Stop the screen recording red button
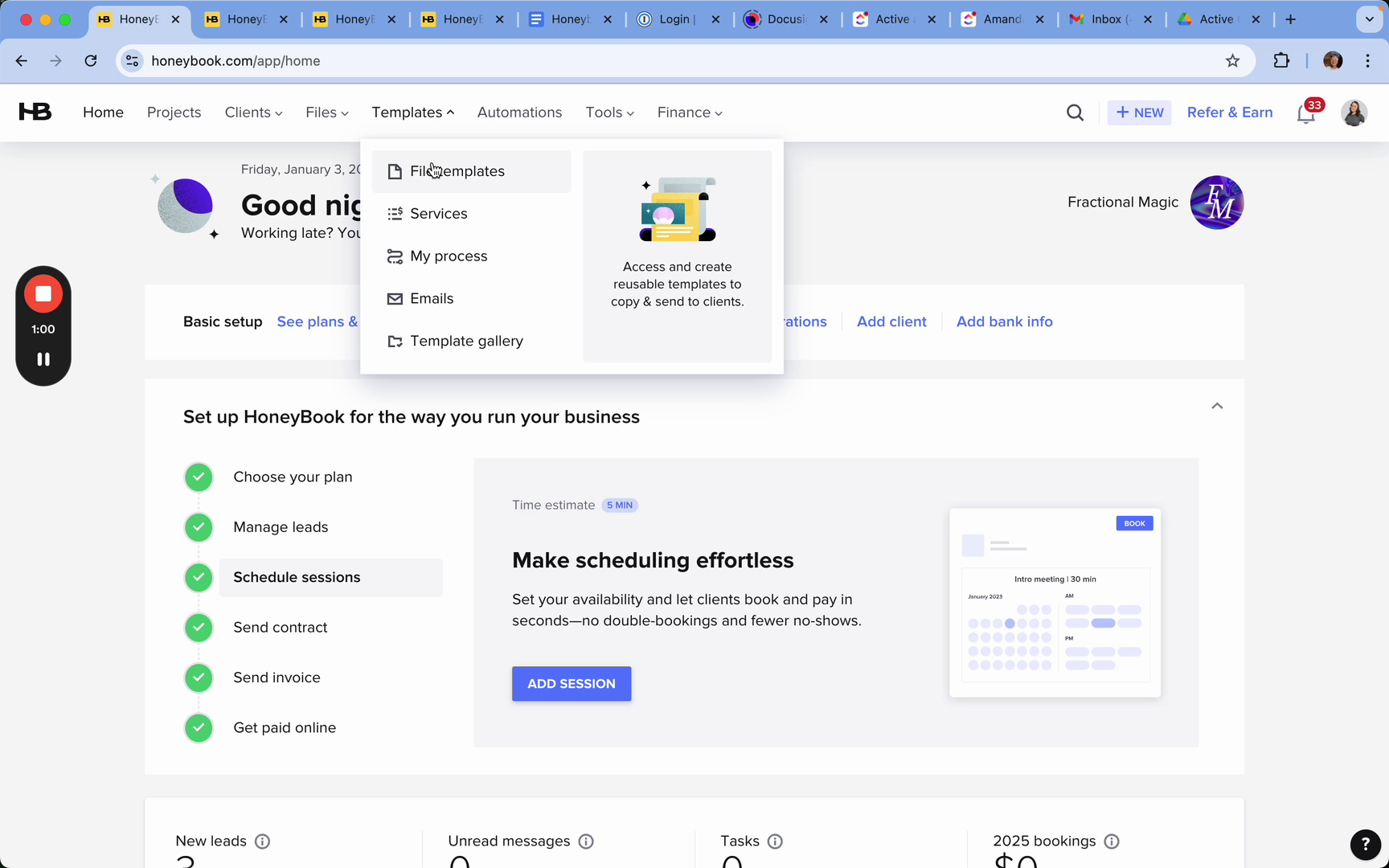This screenshot has height=868, width=1389. coord(43,294)
